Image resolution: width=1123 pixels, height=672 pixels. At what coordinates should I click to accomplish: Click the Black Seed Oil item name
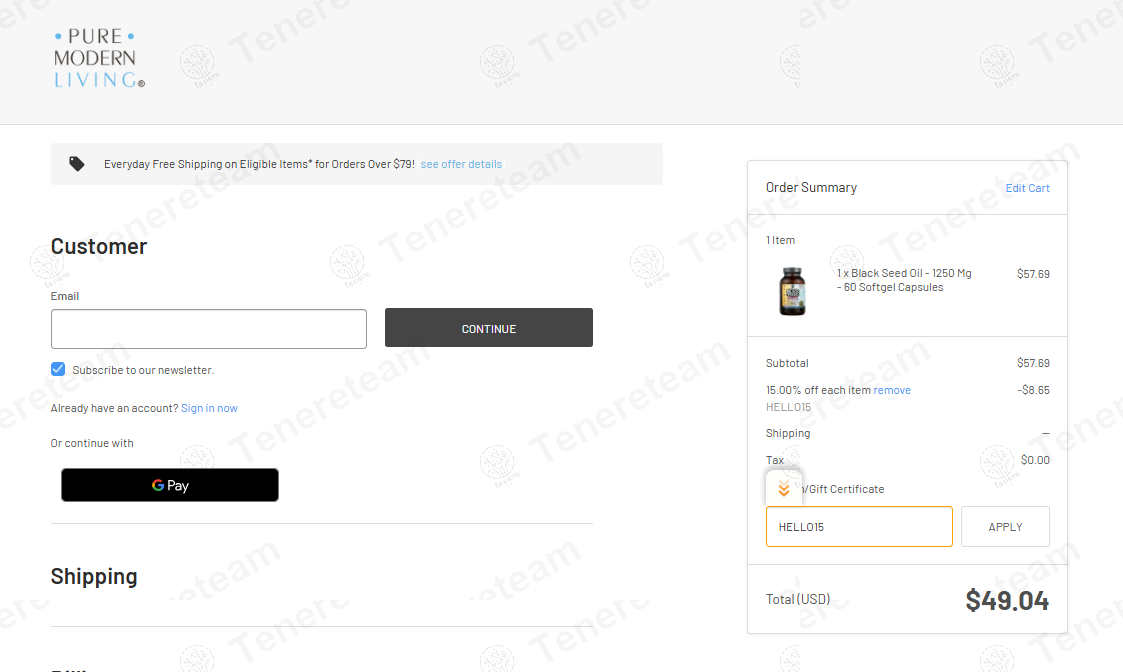(x=904, y=280)
